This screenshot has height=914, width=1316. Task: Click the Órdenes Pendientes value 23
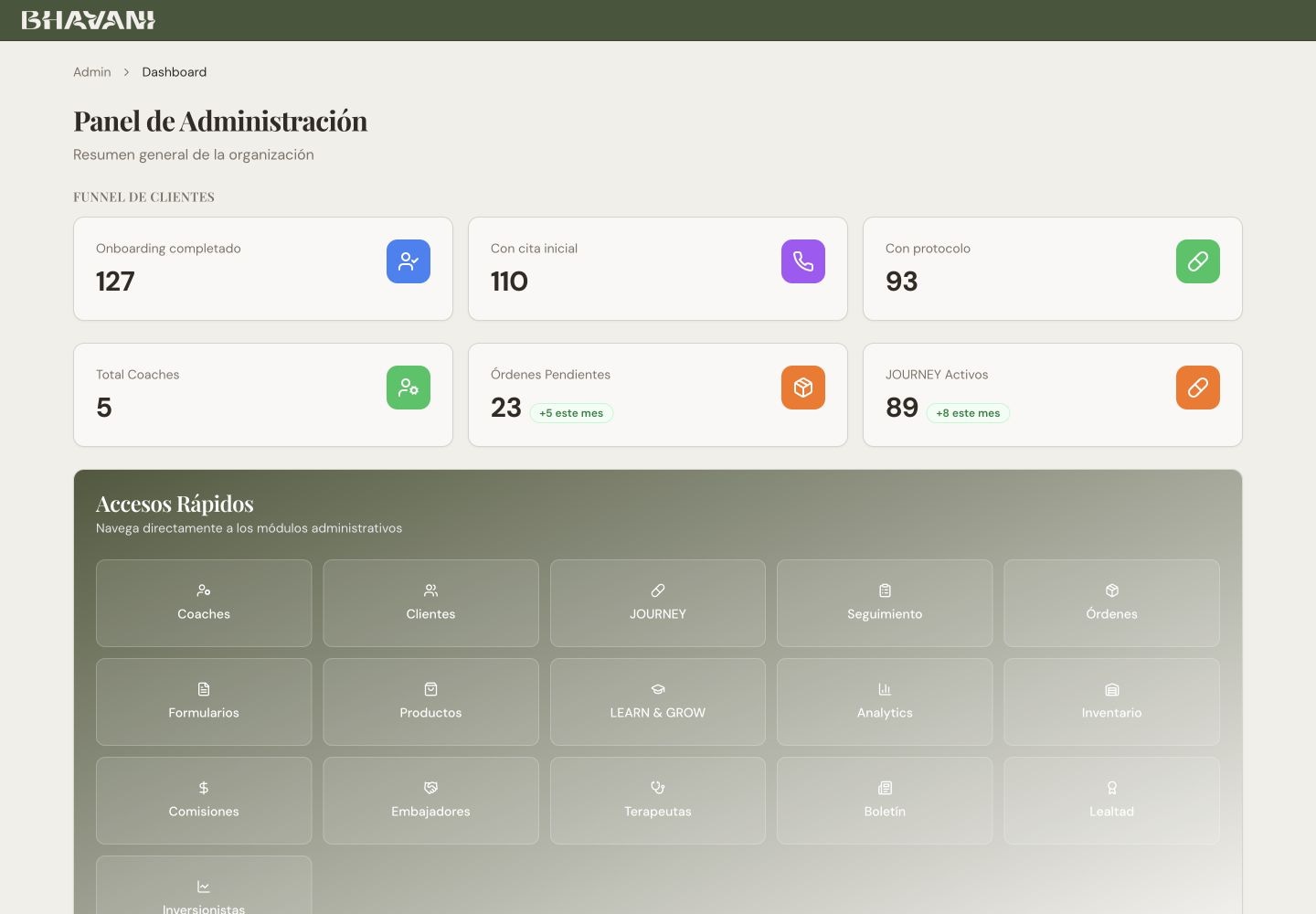[x=506, y=408]
